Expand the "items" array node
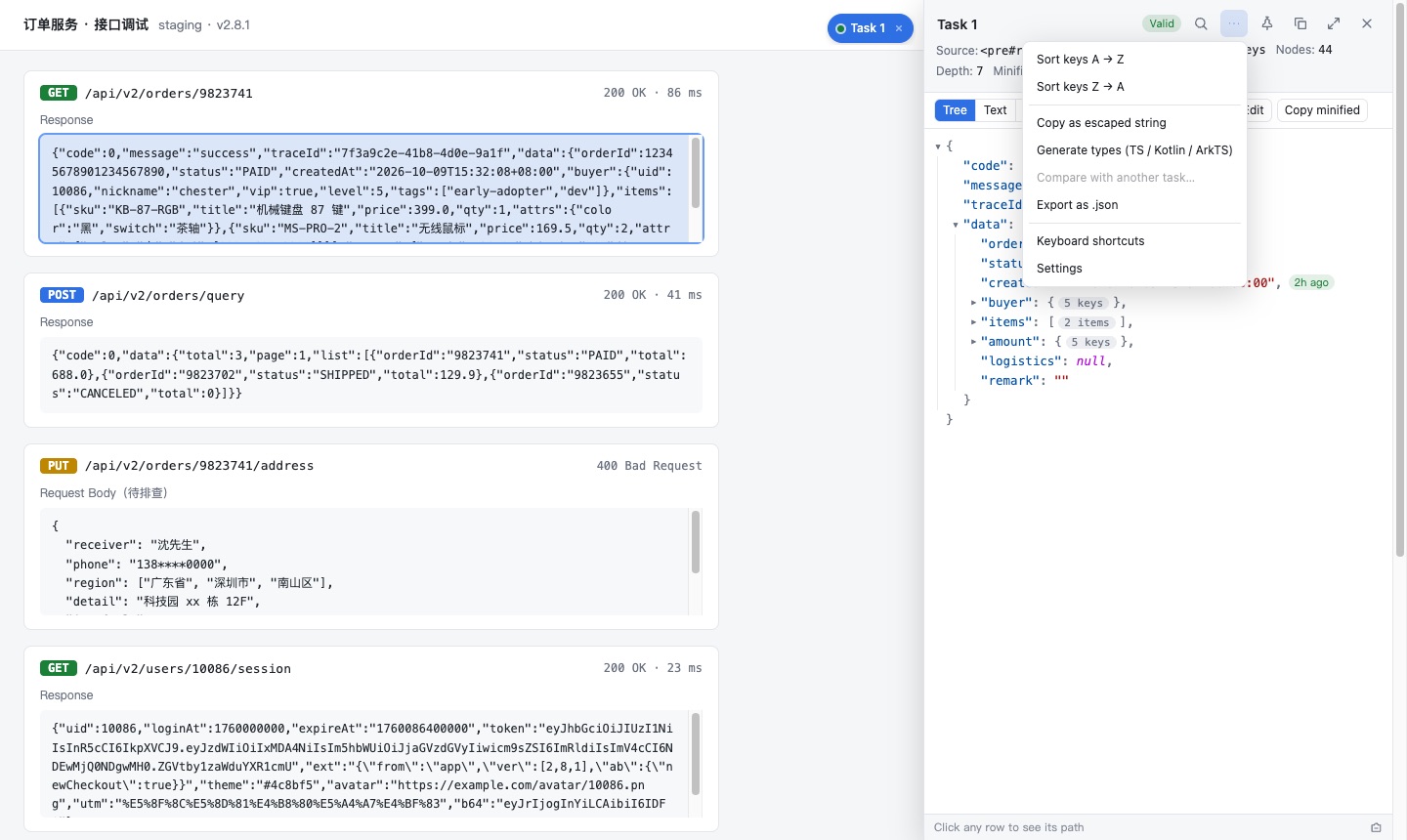The height and width of the screenshot is (840, 1407). click(973, 322)
